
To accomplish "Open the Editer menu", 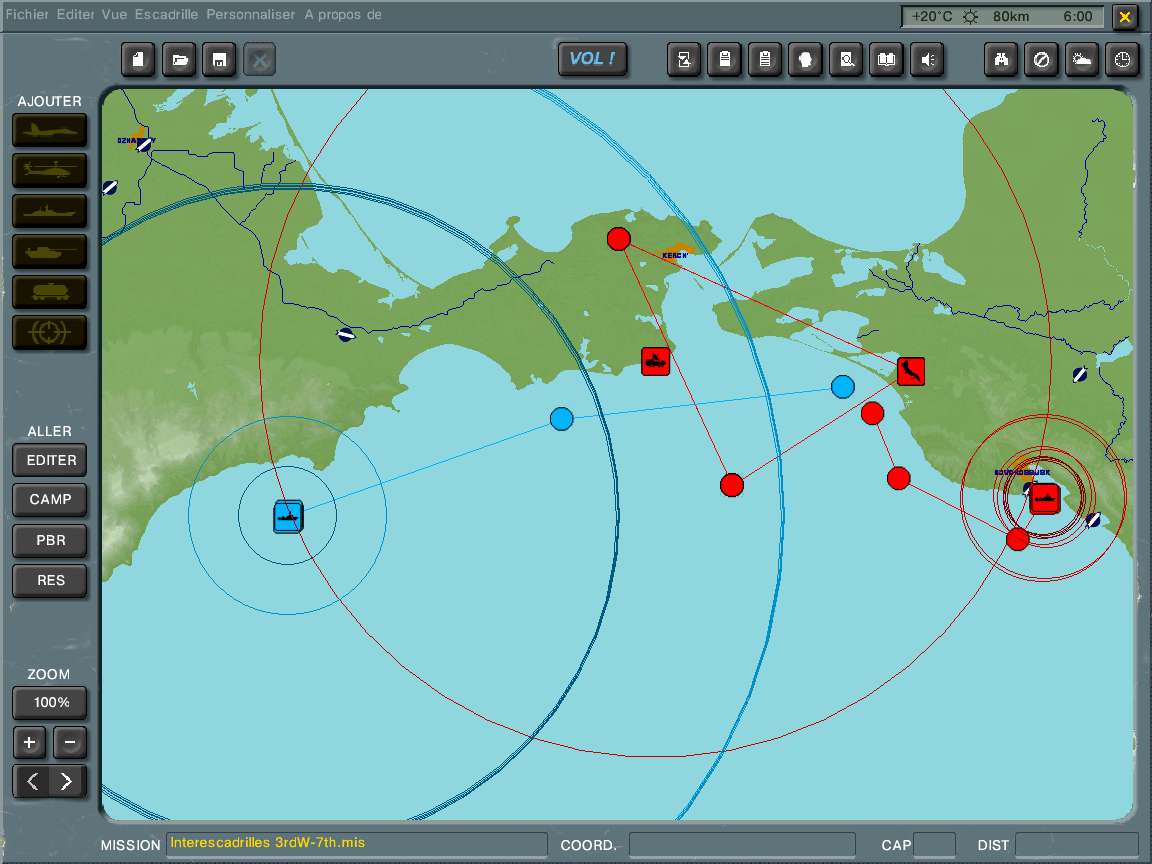I will 76,15.
